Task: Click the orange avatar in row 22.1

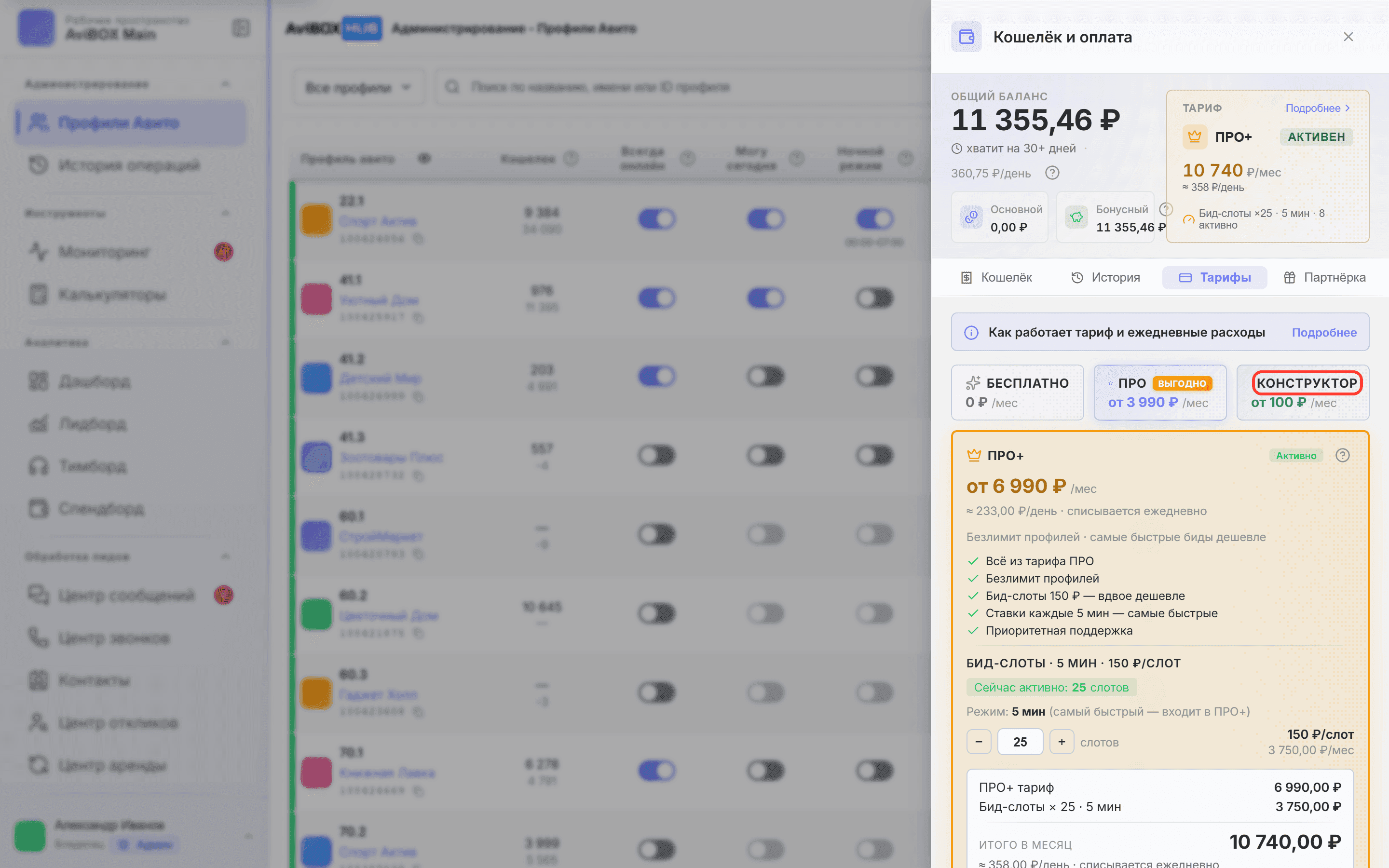Action: click(316, 220)
